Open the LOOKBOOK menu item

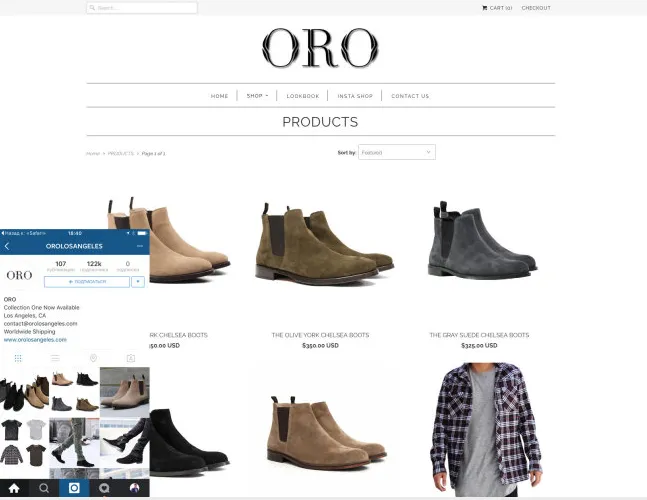pyautogui.click(x=303, y=96)
